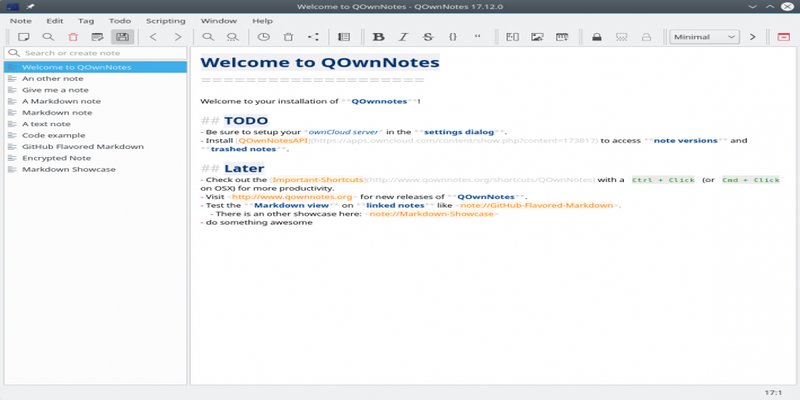
Task: Click the window menu icon left of pin
Action: pos(13,7)
